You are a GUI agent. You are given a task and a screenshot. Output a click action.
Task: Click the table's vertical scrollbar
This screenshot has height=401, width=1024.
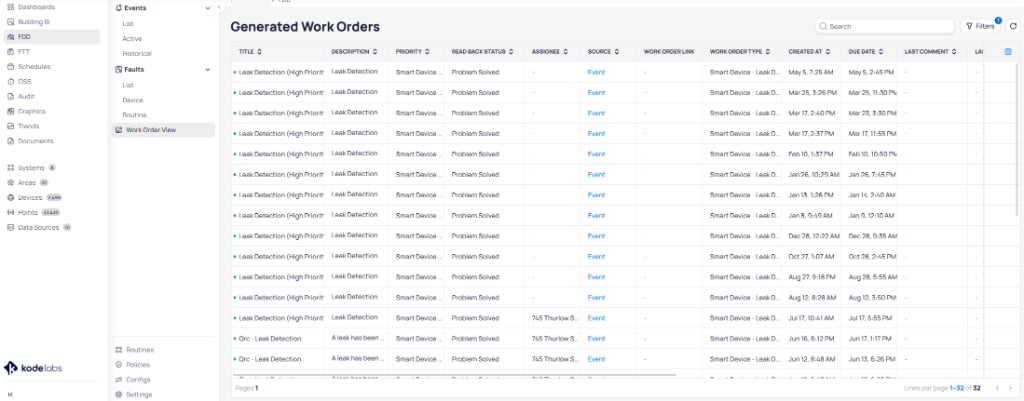[x=1017, y=140]
